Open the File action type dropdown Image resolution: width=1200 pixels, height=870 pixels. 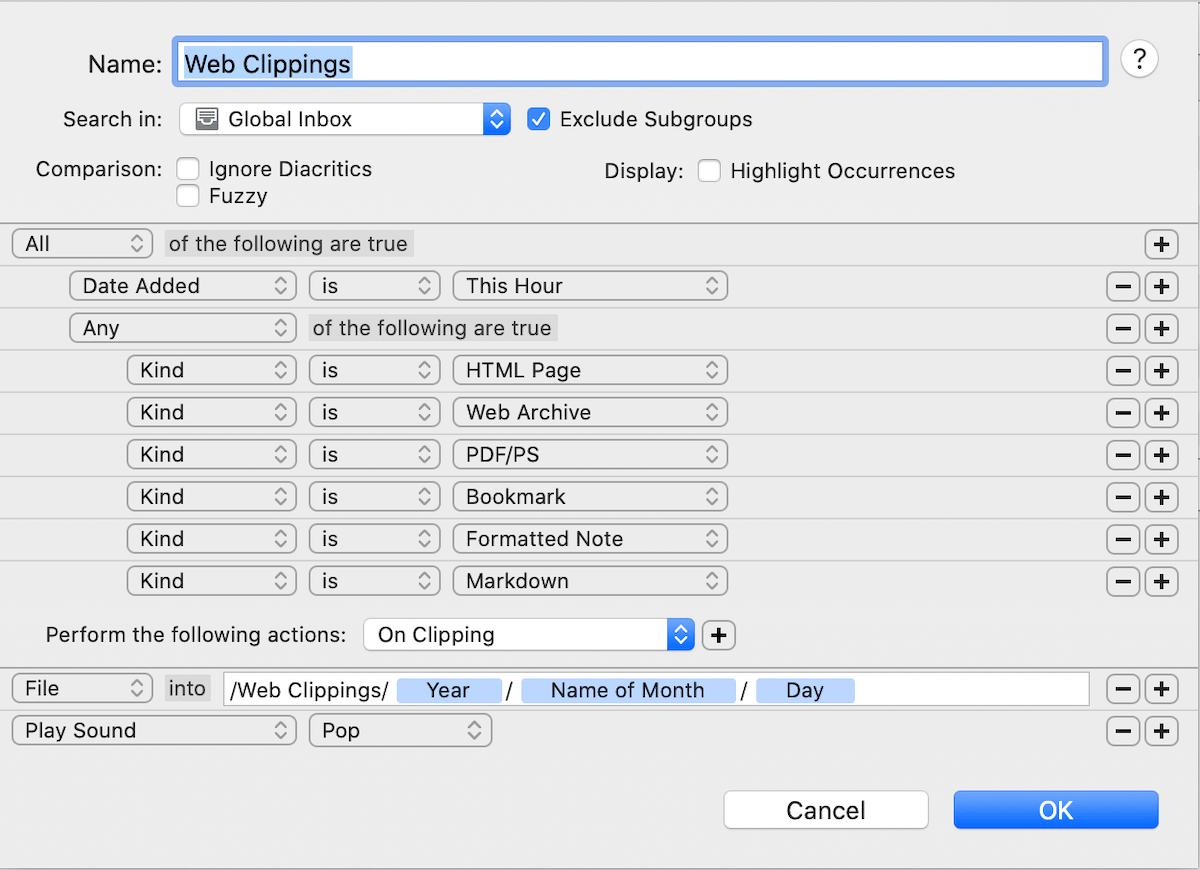click(82, 688)
